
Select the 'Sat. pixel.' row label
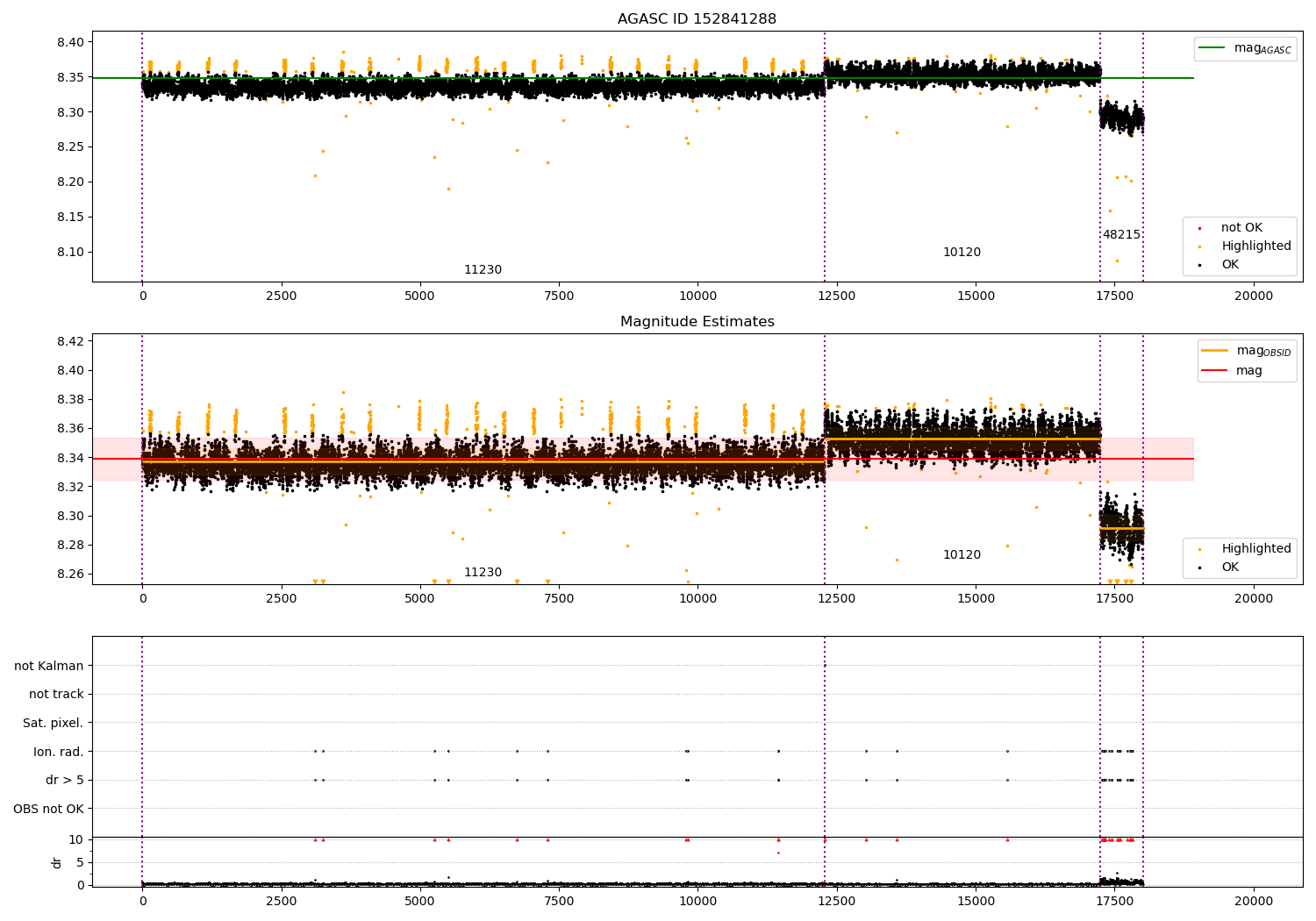click(54, 723)
